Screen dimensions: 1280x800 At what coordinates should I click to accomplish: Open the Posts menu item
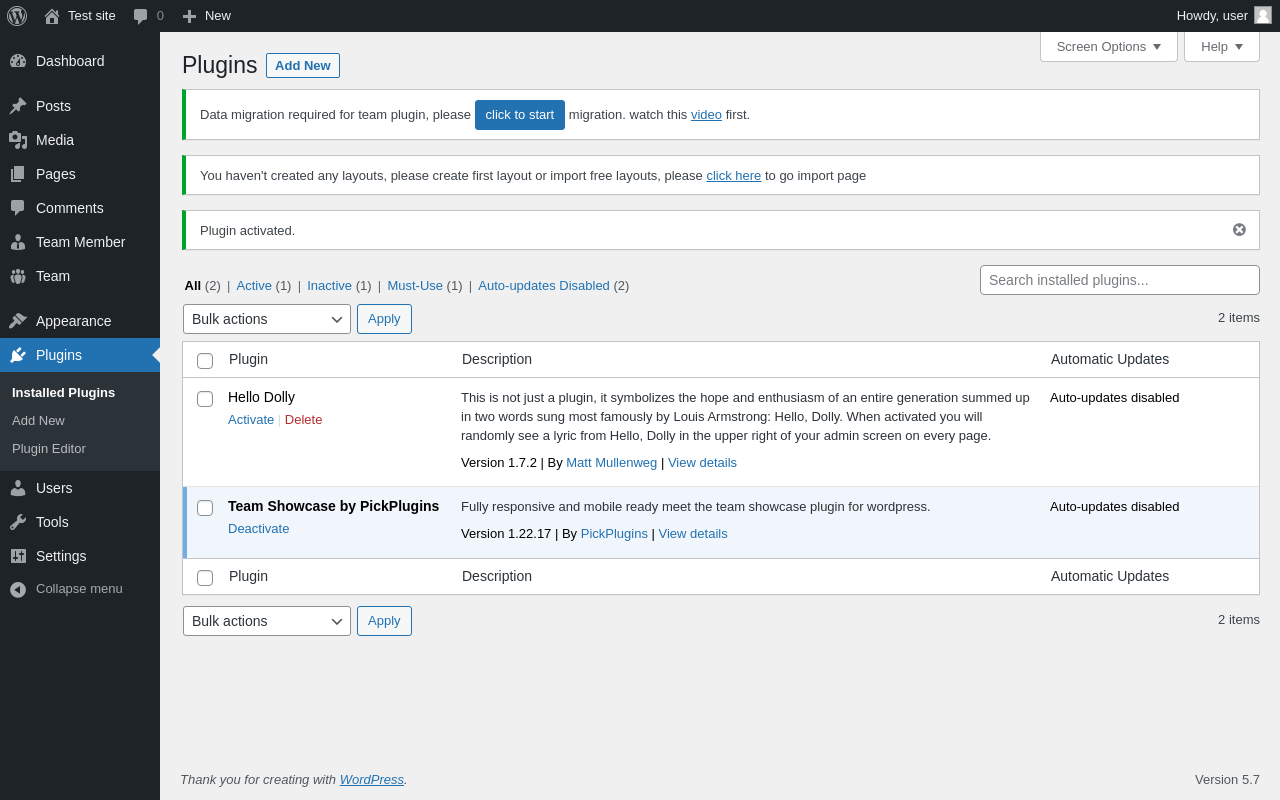coord(80,106)
